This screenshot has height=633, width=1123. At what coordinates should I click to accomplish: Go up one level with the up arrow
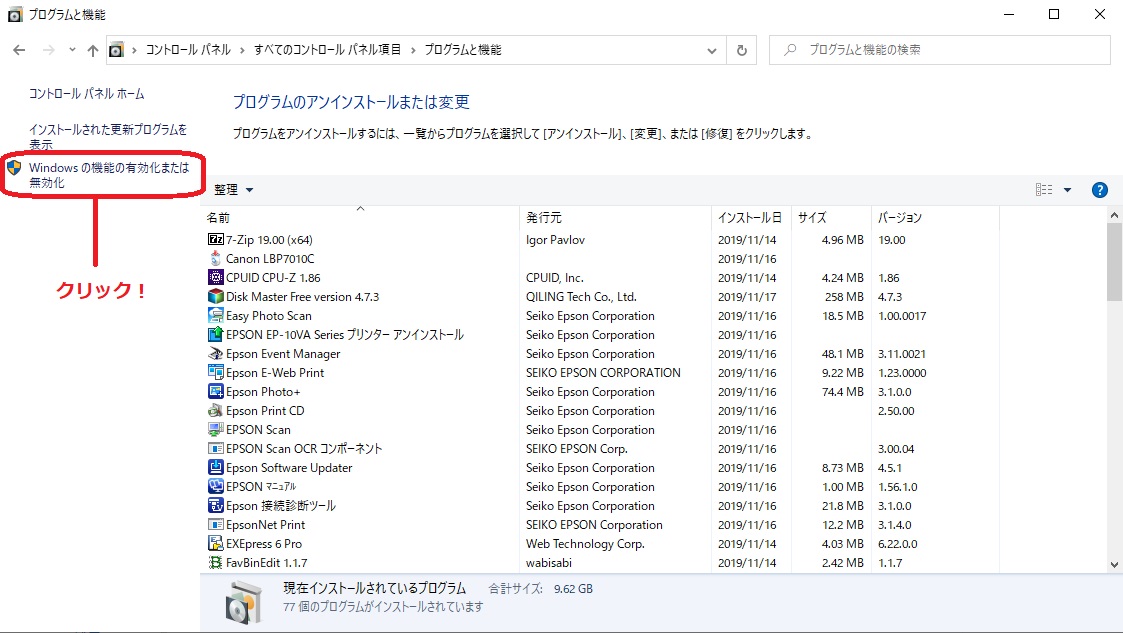point(92,50)
